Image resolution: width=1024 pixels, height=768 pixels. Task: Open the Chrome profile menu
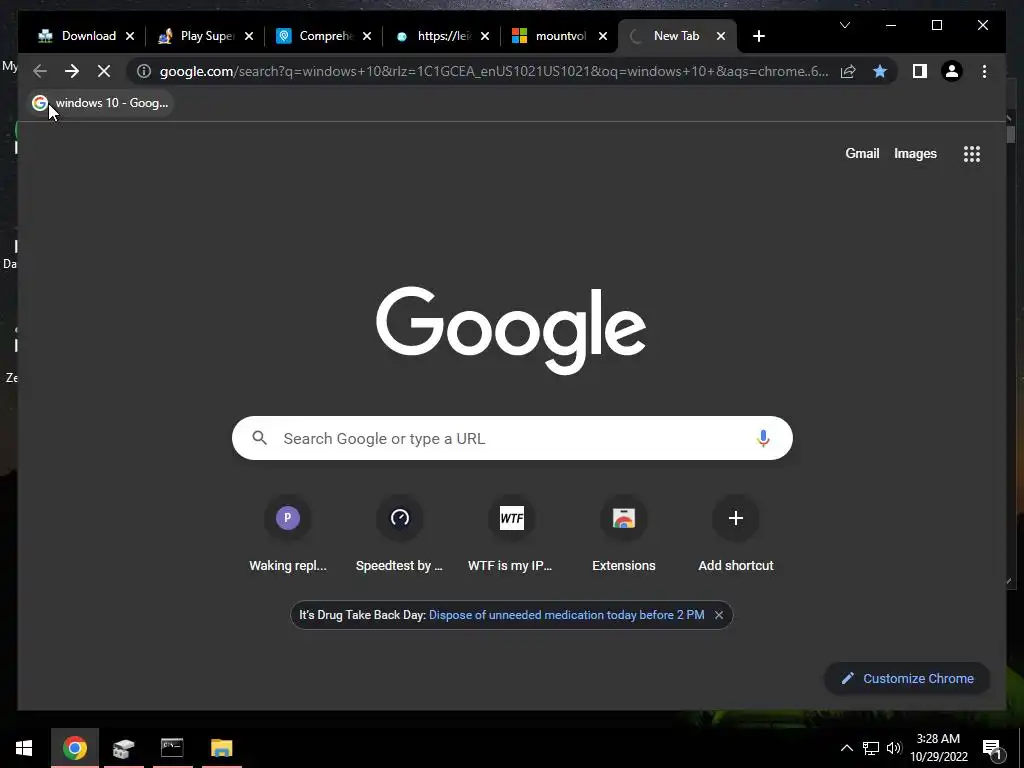click(952, 71)
